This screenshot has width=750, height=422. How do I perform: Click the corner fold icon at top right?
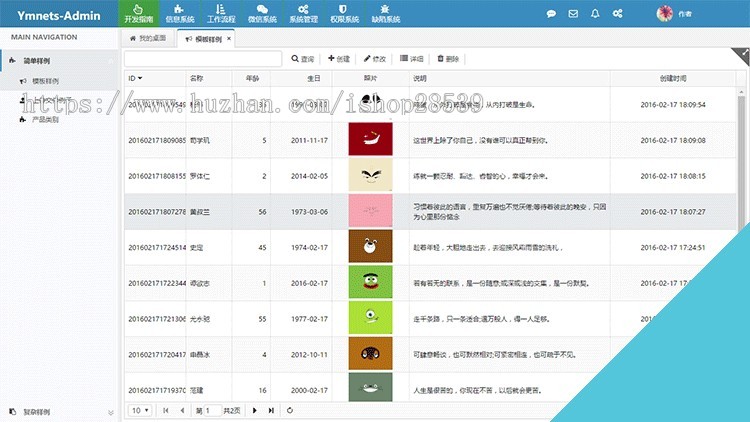[x=743, y=55]
